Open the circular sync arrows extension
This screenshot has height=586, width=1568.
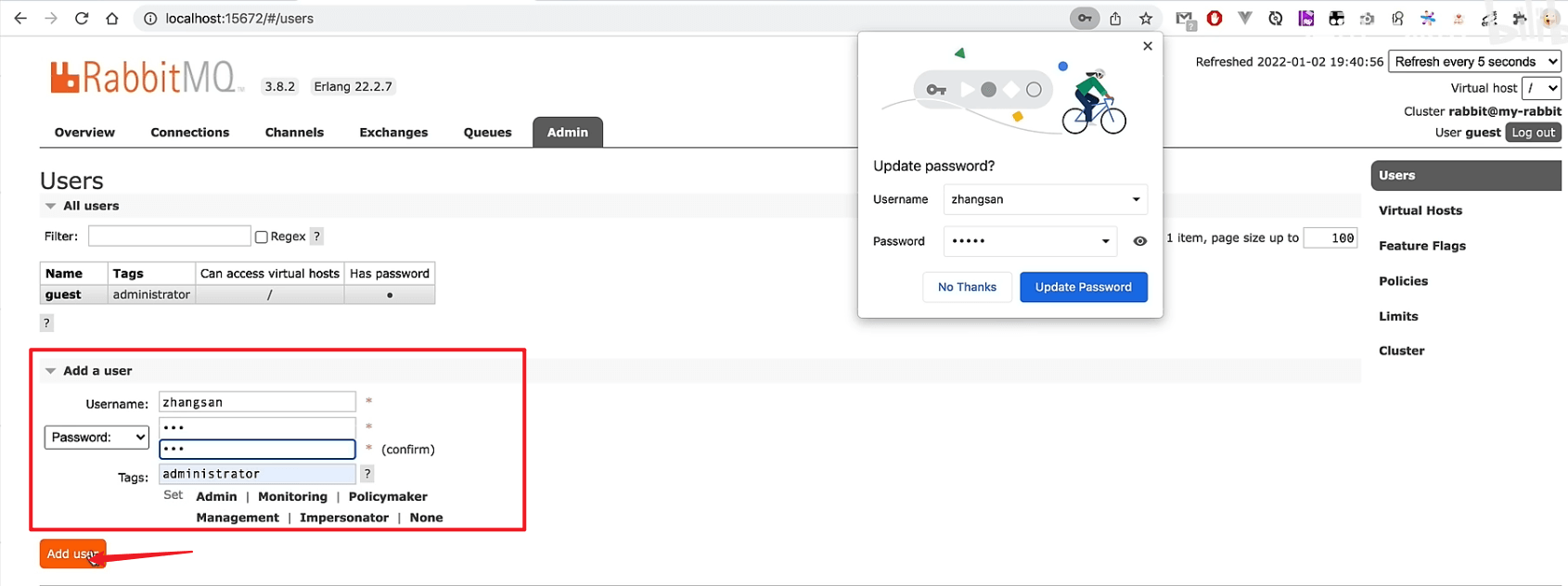click(x=1276, y=19)
